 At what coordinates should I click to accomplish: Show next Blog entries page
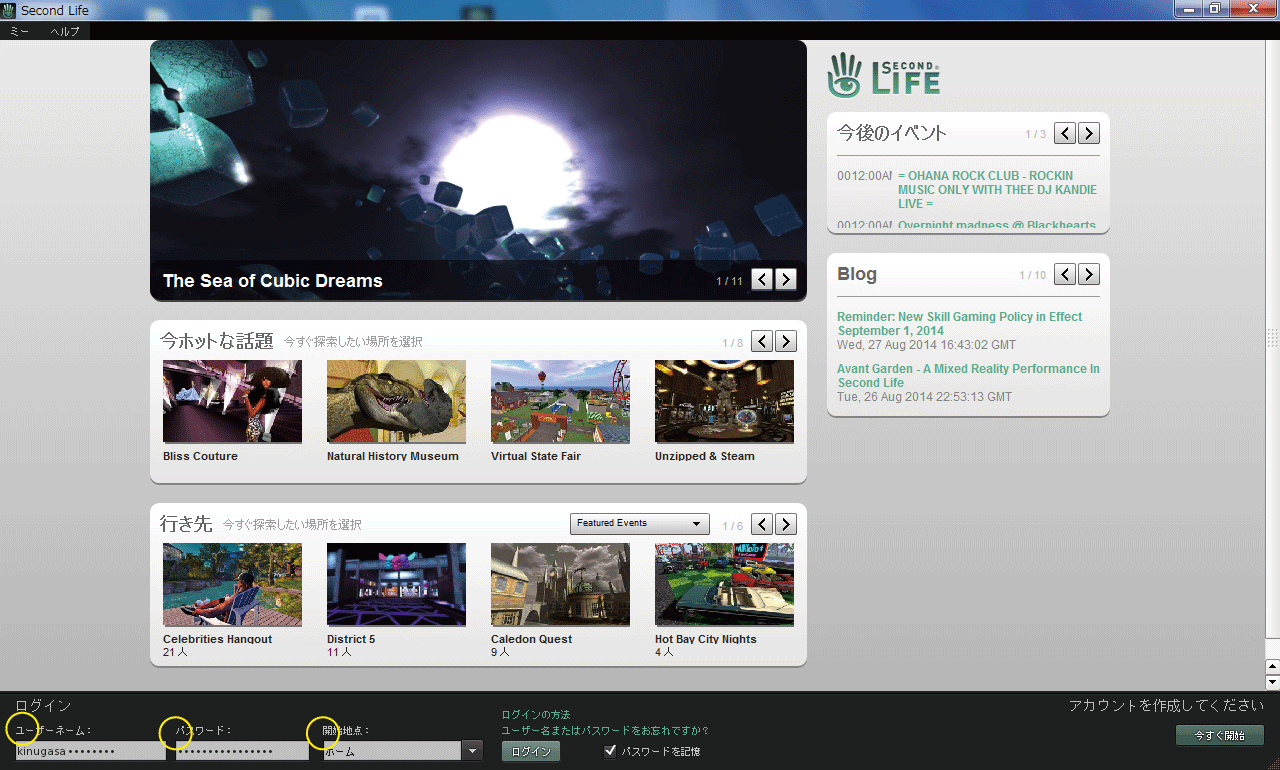(x=1089, y=274)
